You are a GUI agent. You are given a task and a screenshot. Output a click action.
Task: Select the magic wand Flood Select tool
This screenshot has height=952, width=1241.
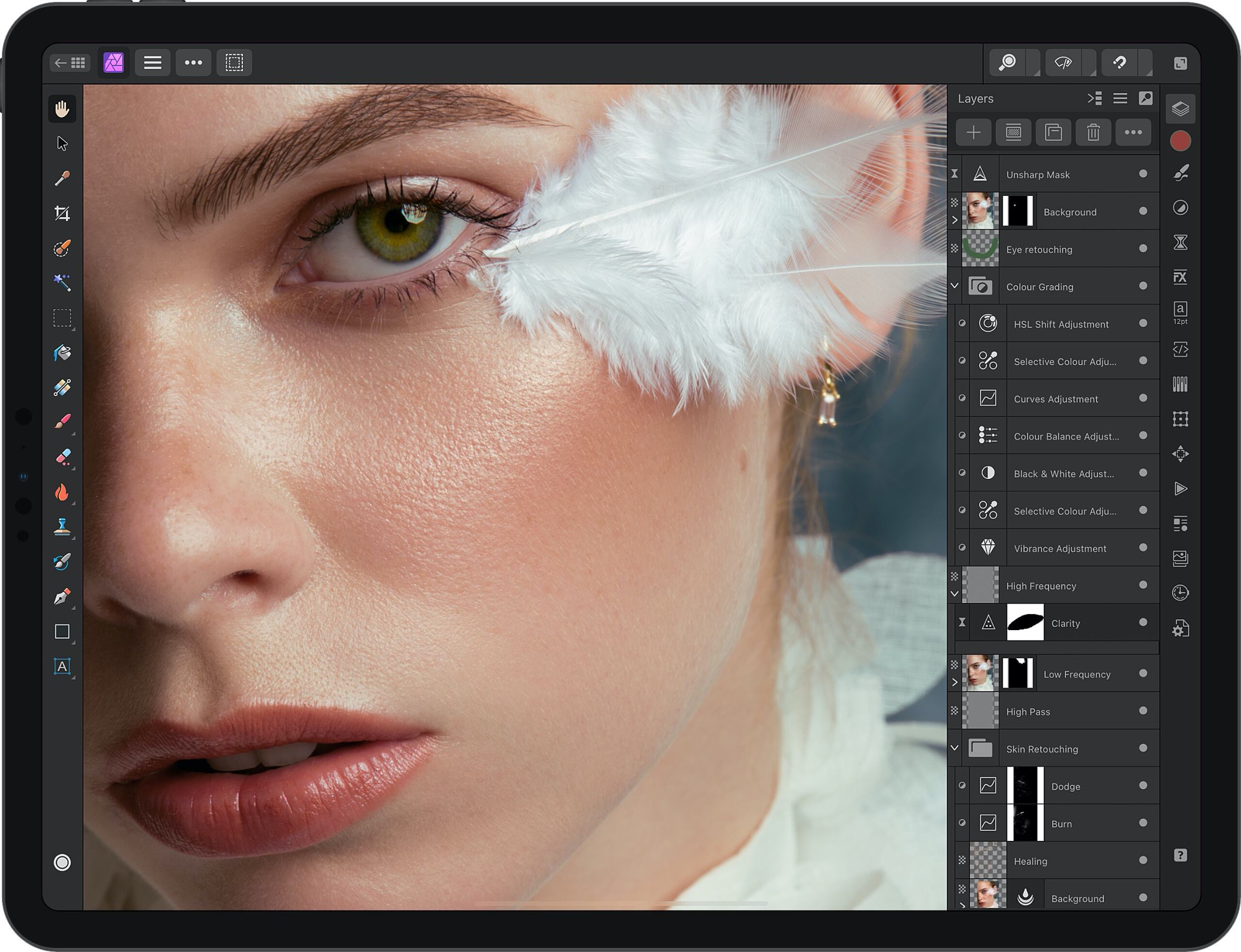point(62,282)
